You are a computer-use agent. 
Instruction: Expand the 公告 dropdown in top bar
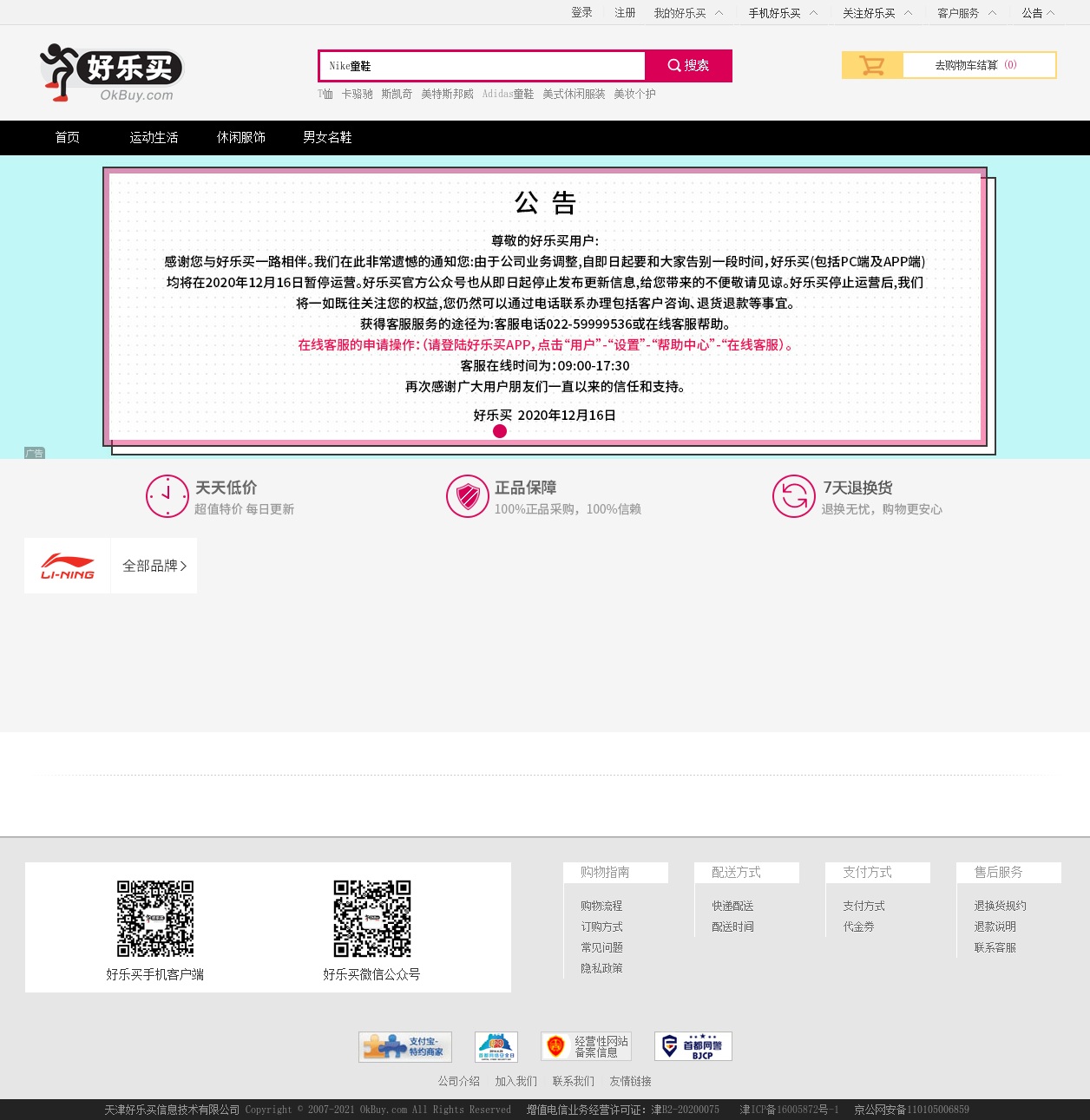coord(1038,13)
